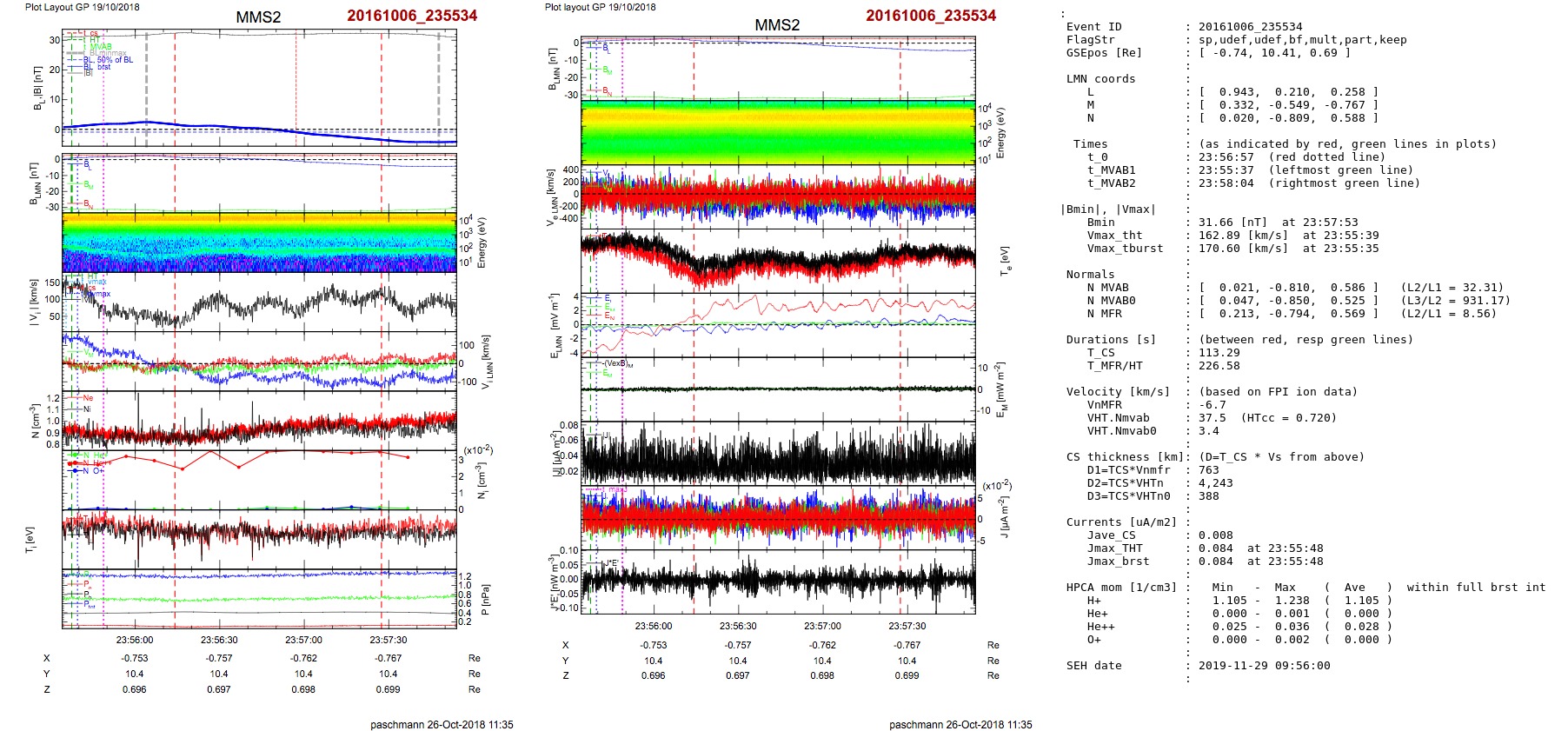Select the 23:56:00 time tick under the first plot
Image resolution: width=1568 pixels, height=731 pixels.
135,640
